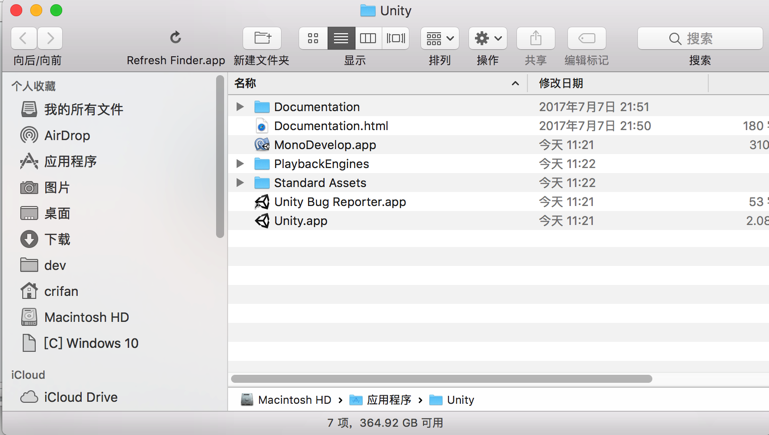
Task: Close the Finder window with red button
Action: [16, 10]
